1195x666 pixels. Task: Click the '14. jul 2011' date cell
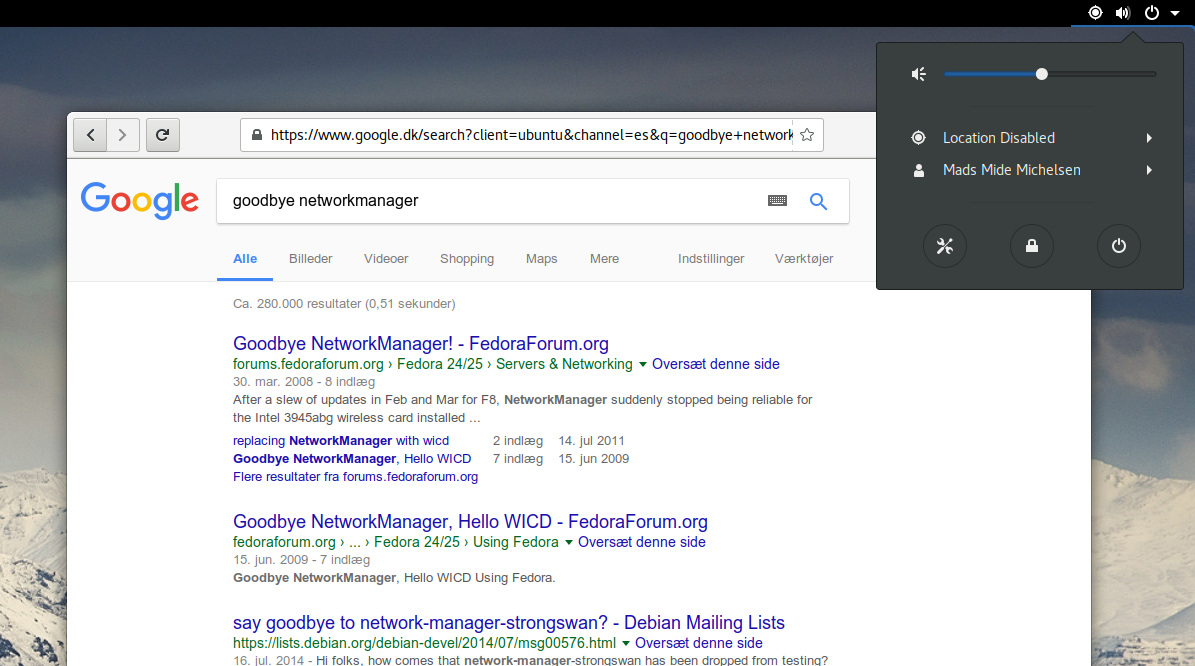pos(591,440)
